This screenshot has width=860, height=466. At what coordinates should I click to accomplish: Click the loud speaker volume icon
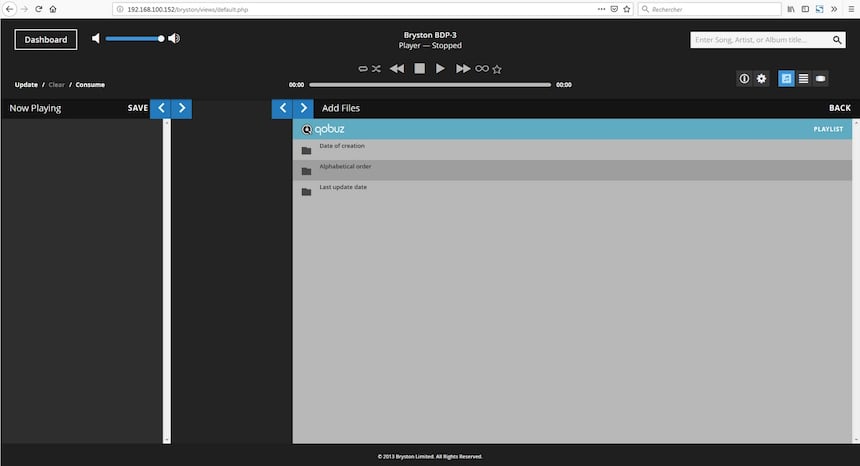(174, 38)
